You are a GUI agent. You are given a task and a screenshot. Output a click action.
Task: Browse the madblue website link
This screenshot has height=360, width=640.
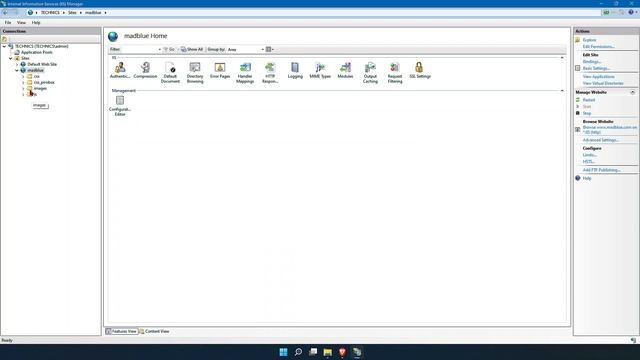click(610, 130)
